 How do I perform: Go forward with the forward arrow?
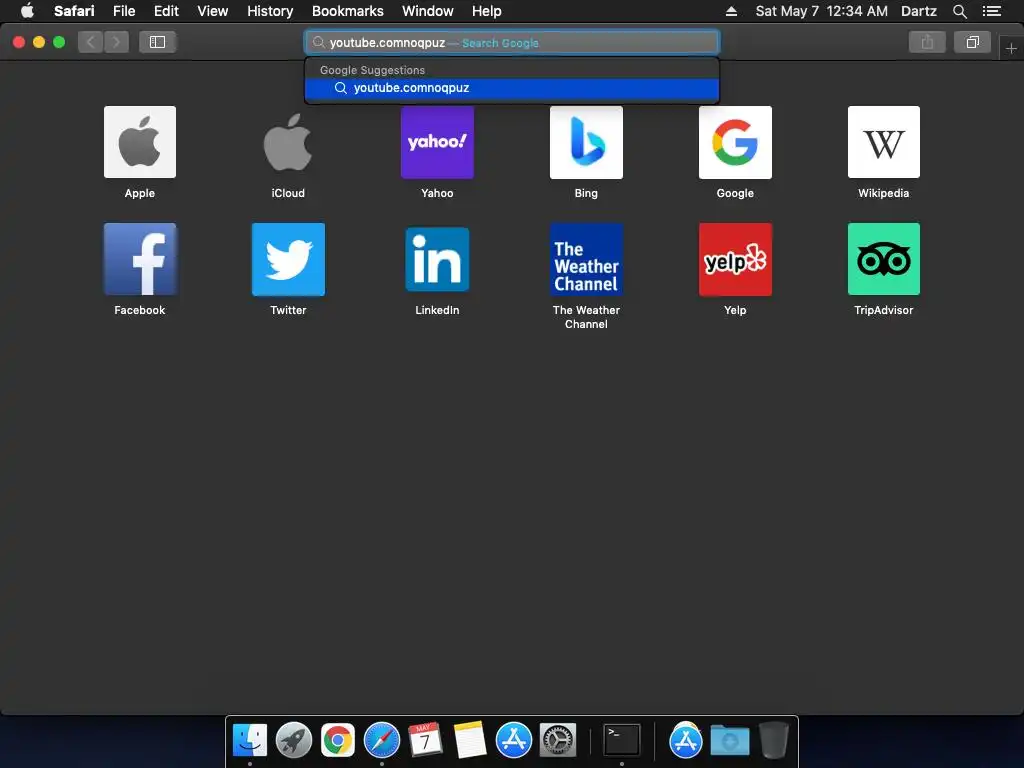click(116, 42)
